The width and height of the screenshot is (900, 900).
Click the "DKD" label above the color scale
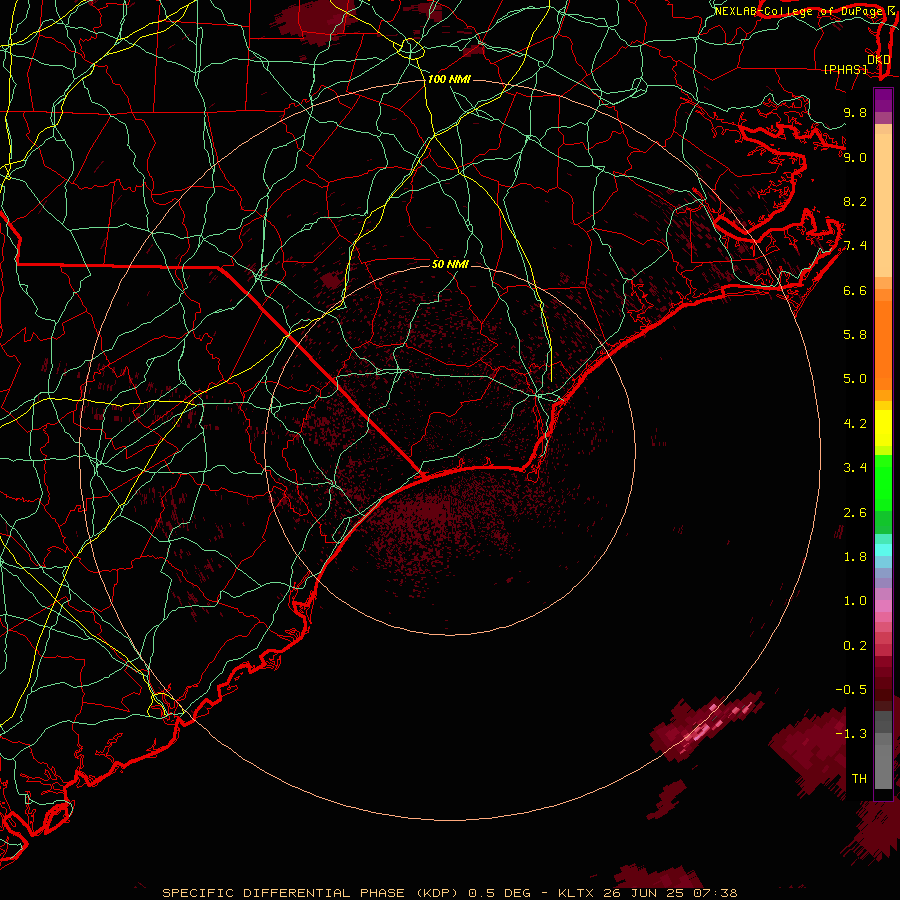tap(878, 59)
